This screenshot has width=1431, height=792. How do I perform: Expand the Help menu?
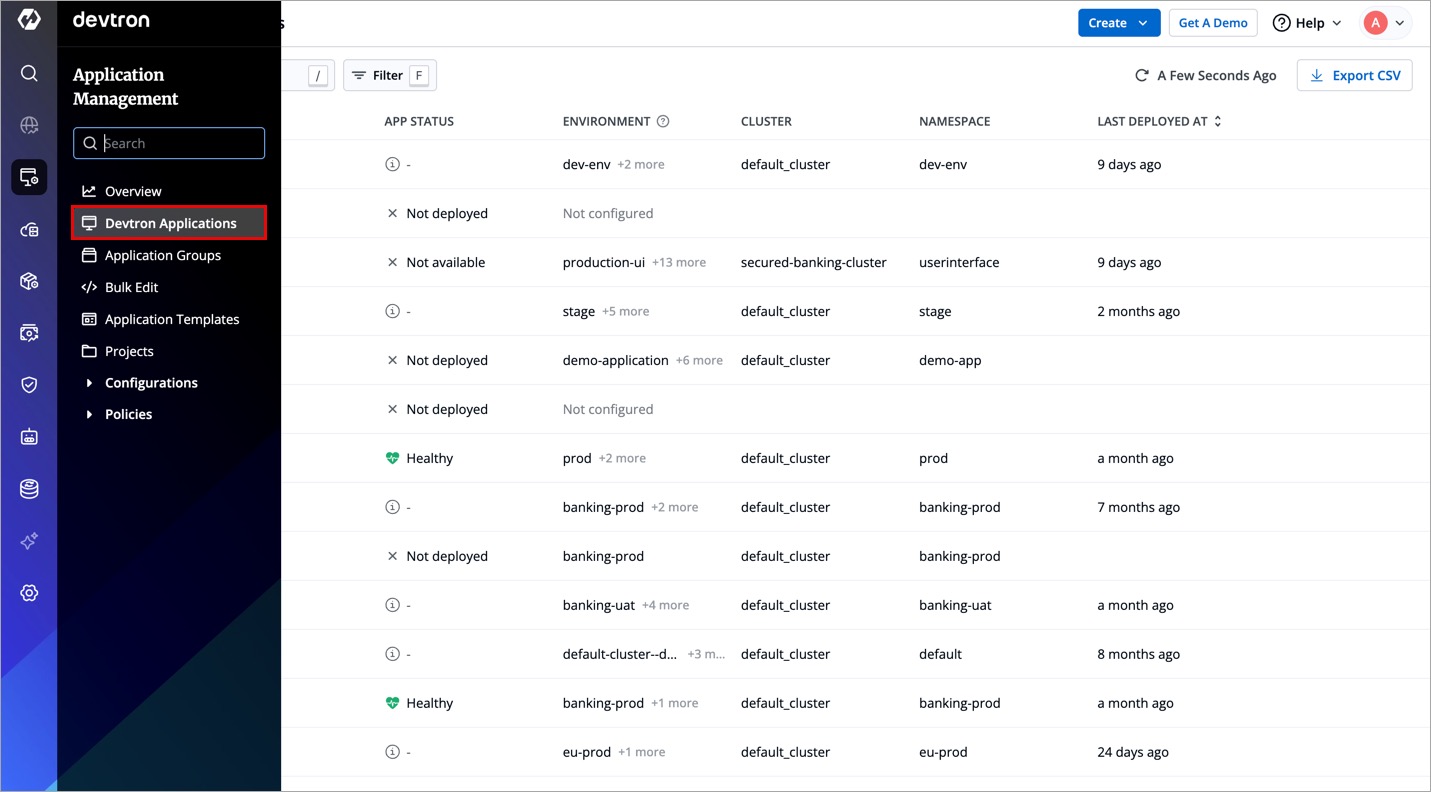coord(1307,23)
